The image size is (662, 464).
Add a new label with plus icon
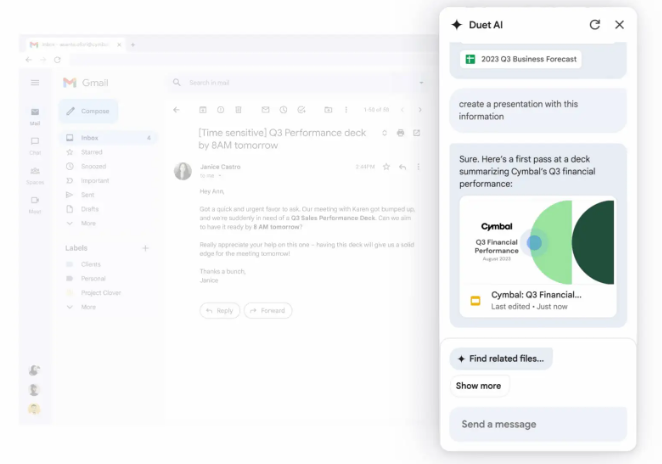click(146, 248)
